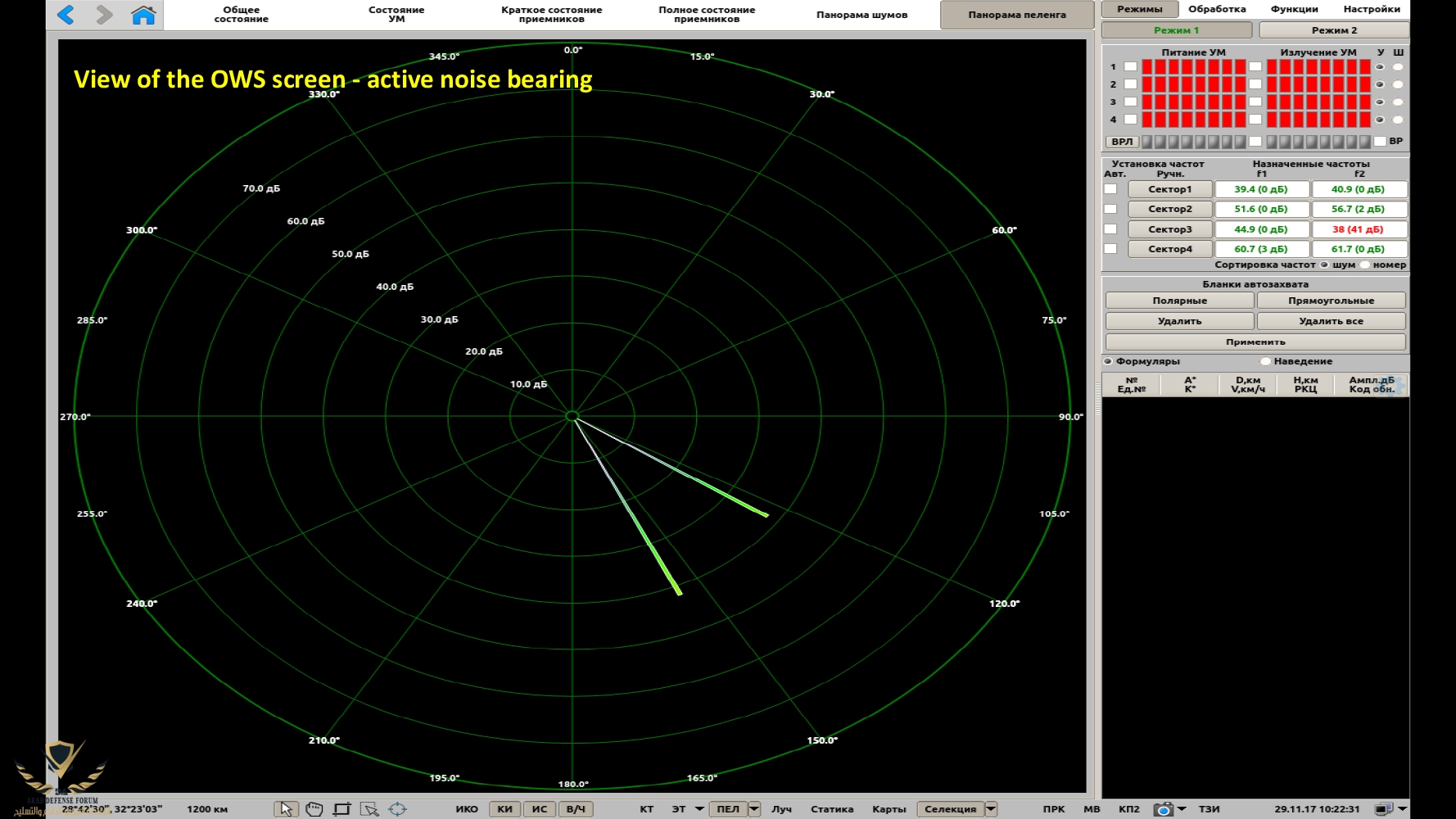
Task: Enable Авт. checkbox for Сектор1
Action: [x=1110, y=189]
